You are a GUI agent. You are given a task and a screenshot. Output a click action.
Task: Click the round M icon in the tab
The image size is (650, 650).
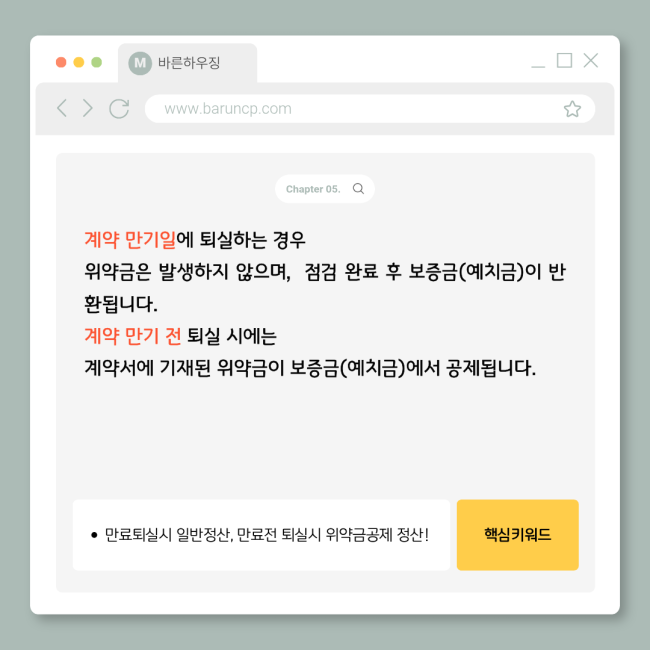[140, 63]
